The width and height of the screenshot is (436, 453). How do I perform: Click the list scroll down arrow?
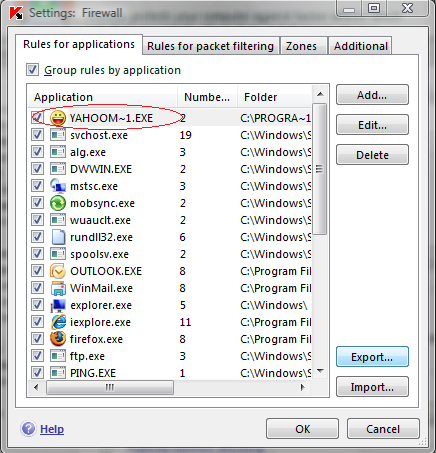tap(320, 371)
